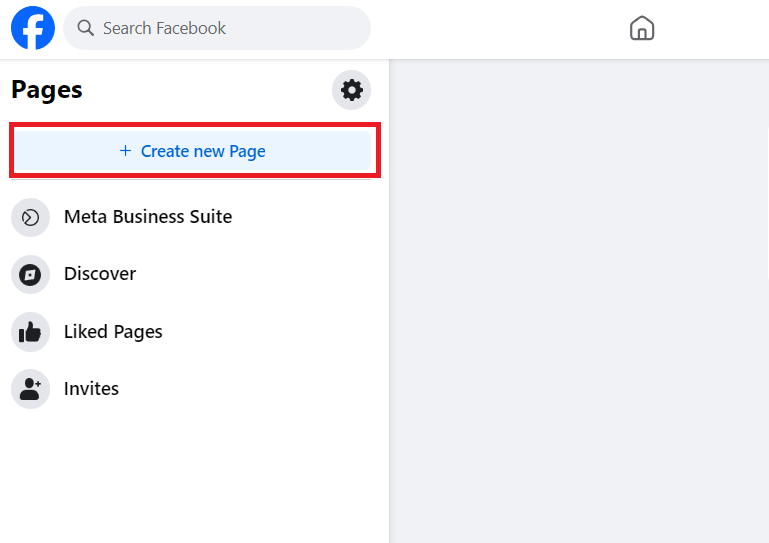
Task: Click the Liked Pages thumbs-up icon
Action: pos(30,332)
